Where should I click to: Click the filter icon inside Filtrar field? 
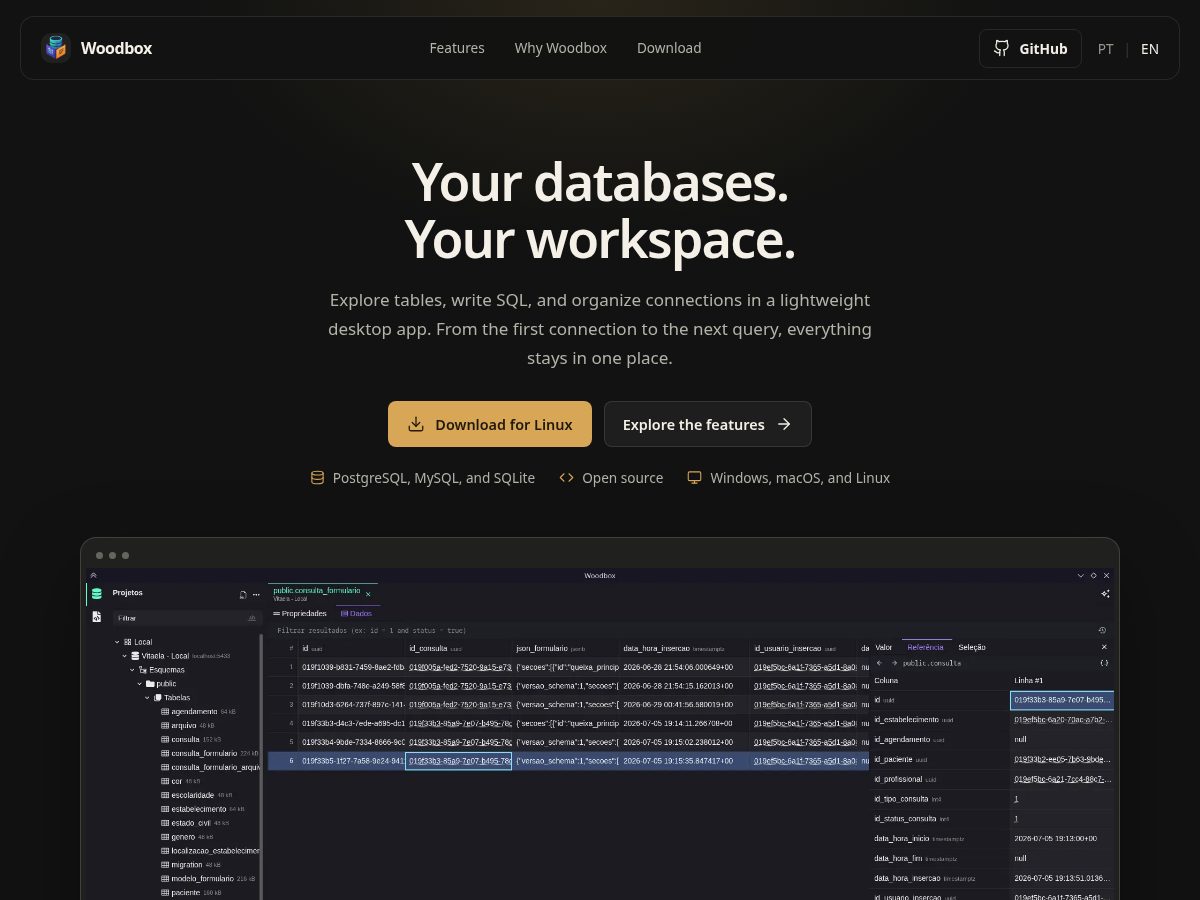tap(252, 618)
